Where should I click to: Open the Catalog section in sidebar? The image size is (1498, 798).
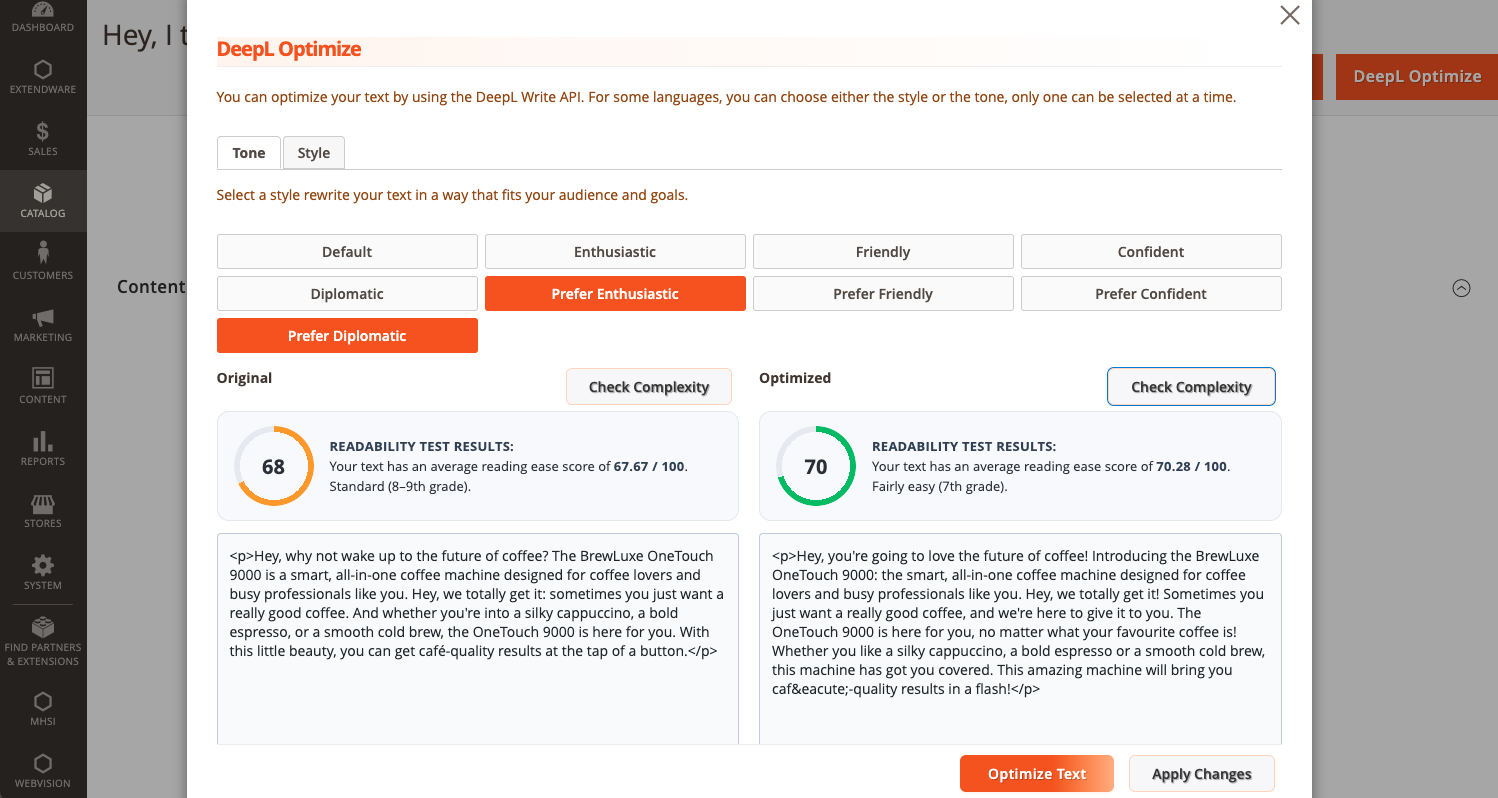[43, 201]
